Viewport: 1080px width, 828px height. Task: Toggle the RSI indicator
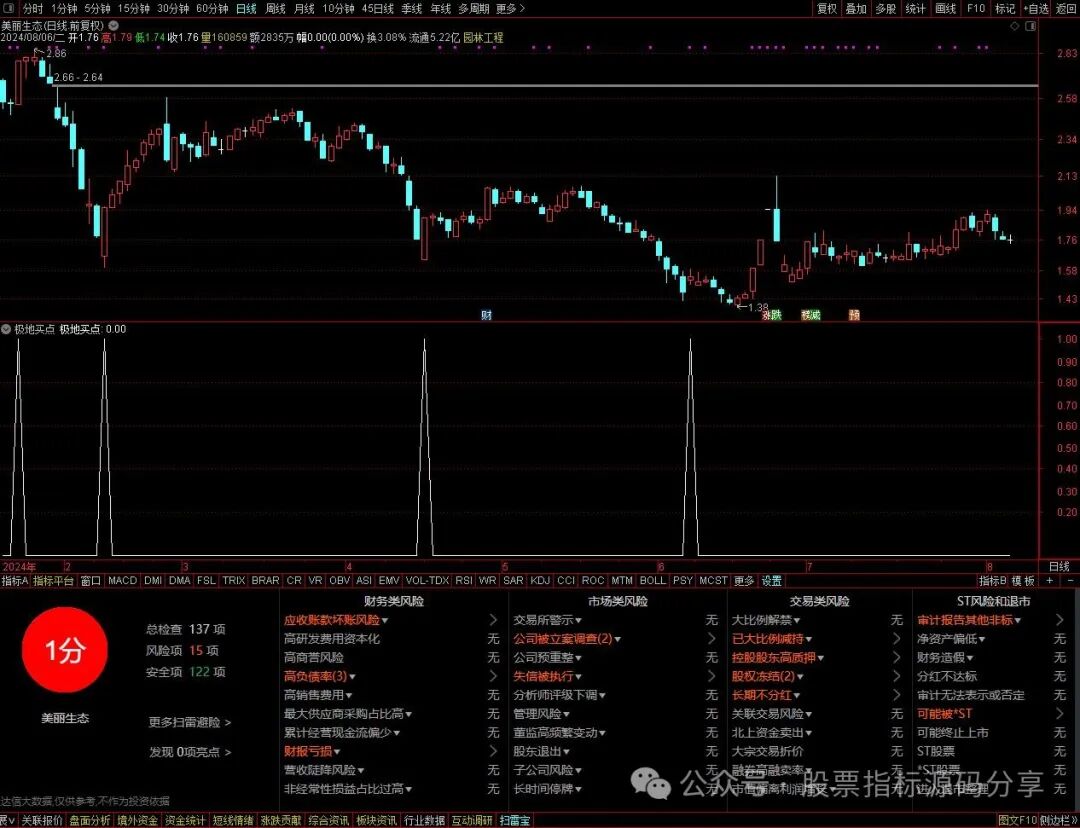(x=464, y=581)
